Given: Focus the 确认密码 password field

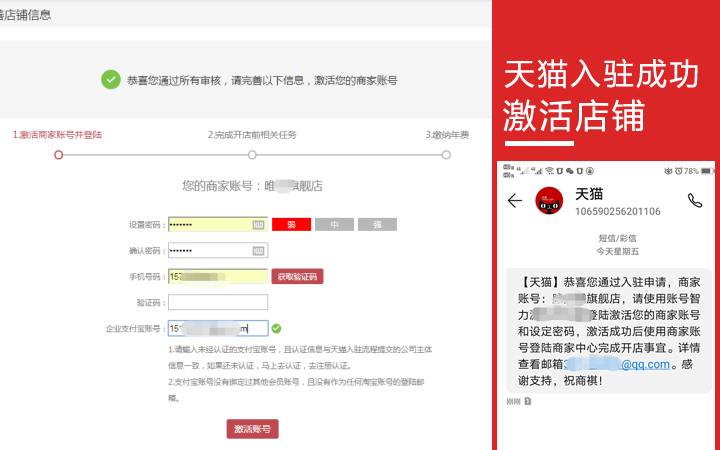Looking at the screenshot, I should click(218, 250).
